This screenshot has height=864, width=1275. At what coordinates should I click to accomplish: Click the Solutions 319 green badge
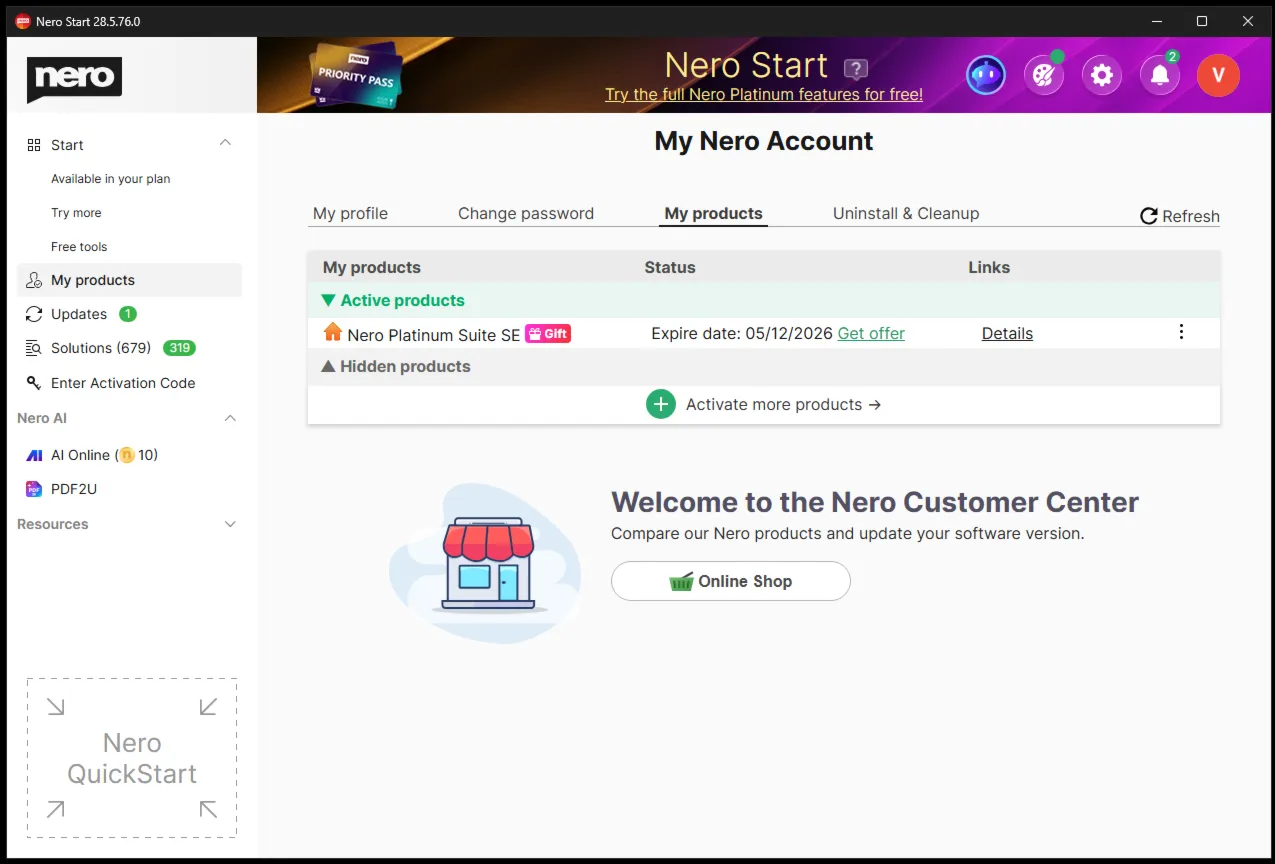click(x=179, y=348)
